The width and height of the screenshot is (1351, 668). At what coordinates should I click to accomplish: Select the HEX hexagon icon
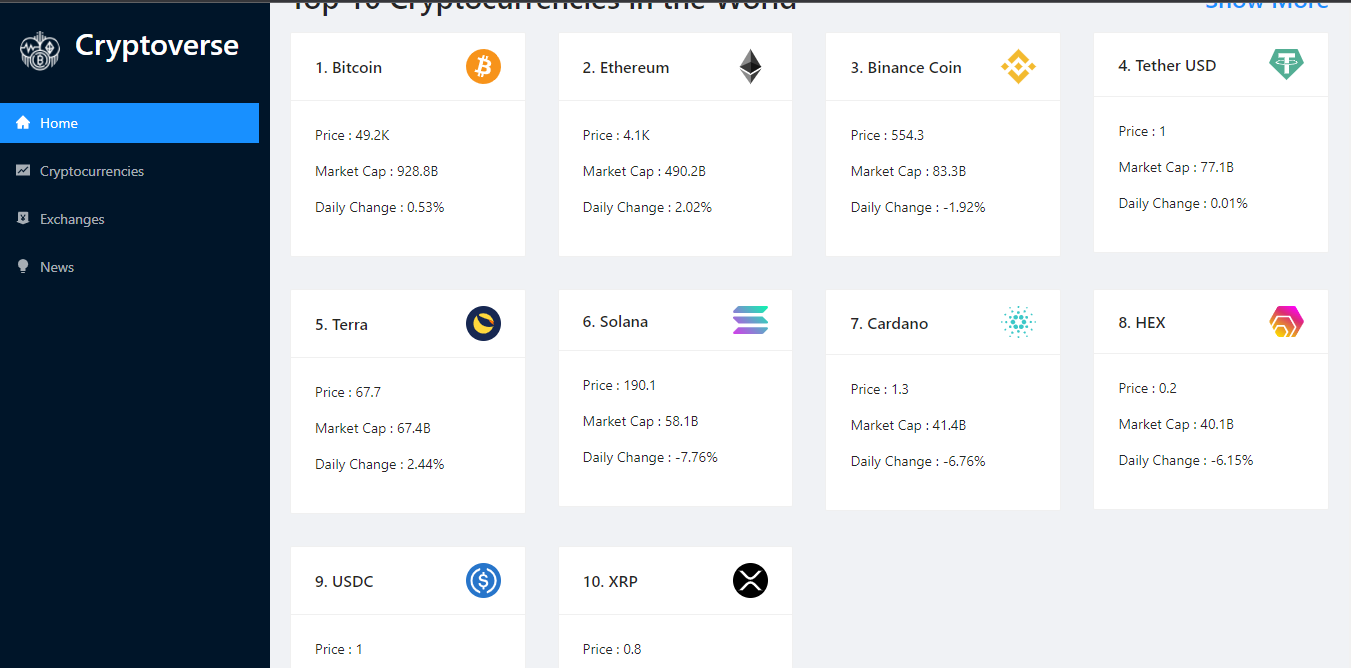(1286, 322)
